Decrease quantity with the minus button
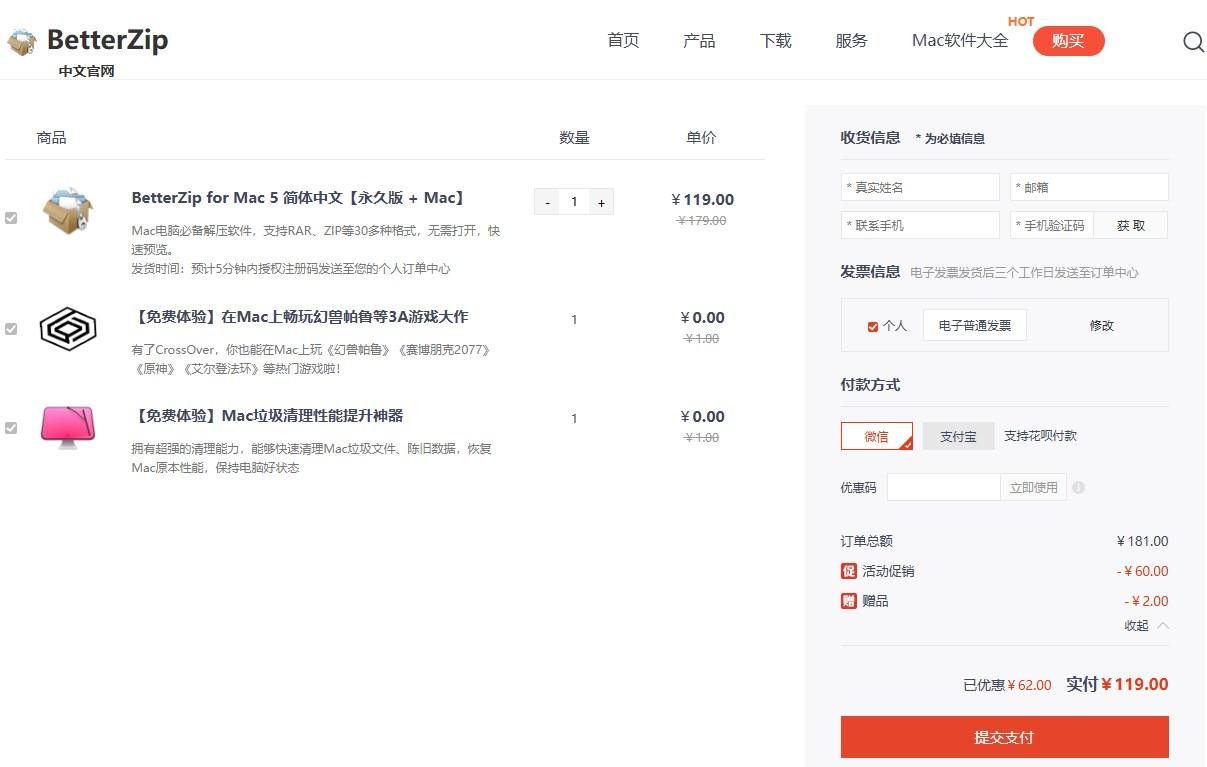1207x767 pixels. coord(547,203)
